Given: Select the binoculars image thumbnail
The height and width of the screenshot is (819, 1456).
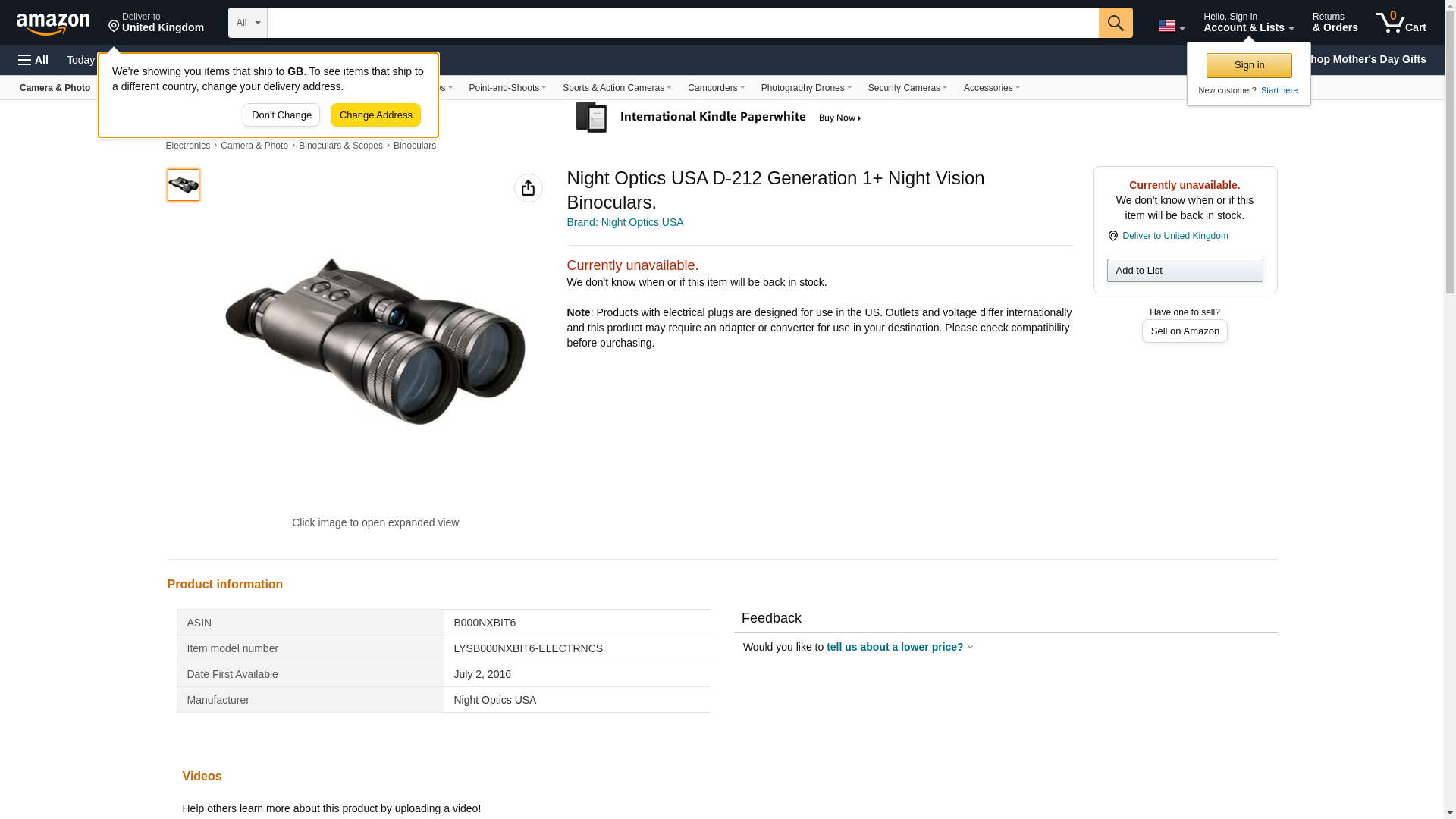Looking at the screenshot, I should click(x=184, y=185).
